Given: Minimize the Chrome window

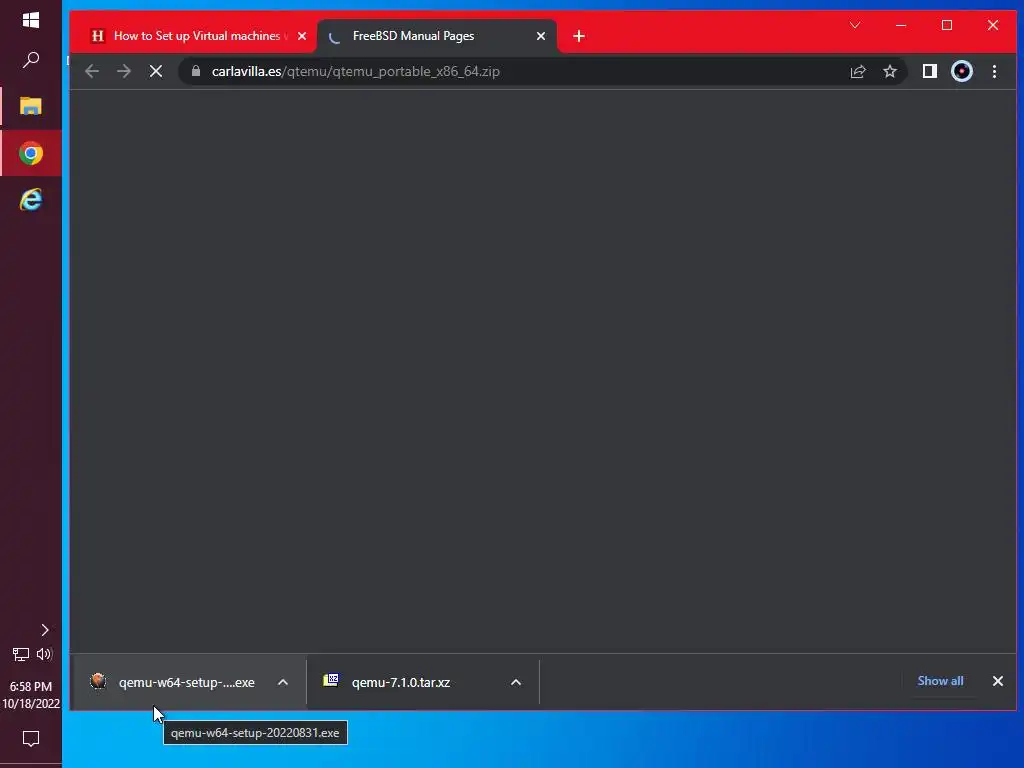Looking at the screenshot, I should [x=901, y=25].
